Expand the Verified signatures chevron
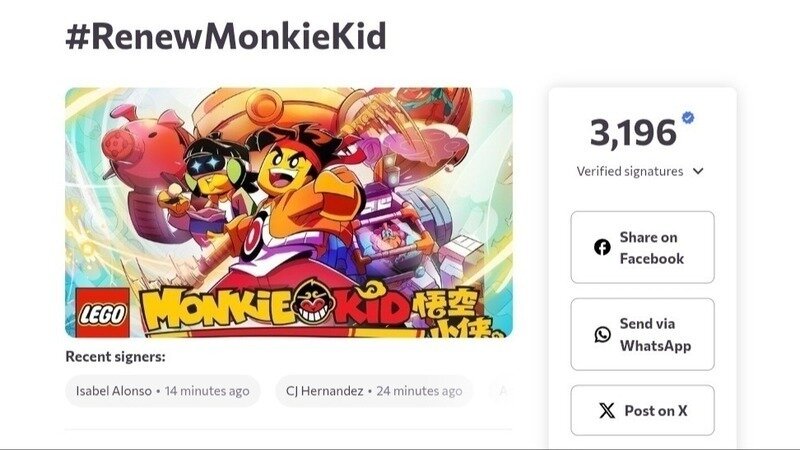Image resolution: width=800 pixels, height=450 pixels. [x=698, y=171]
